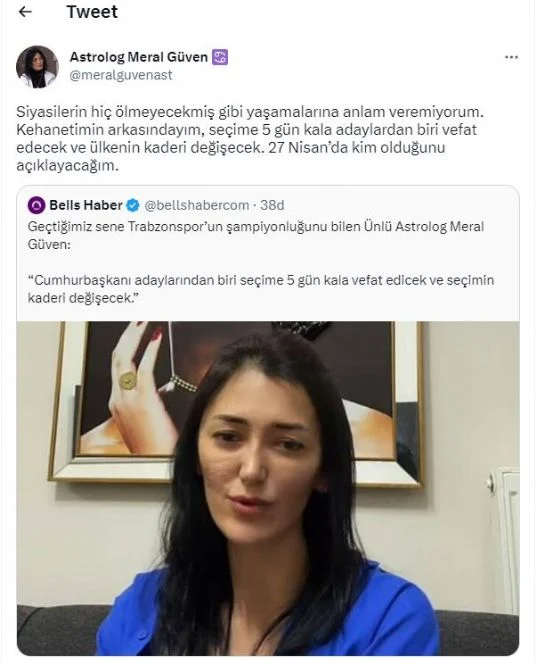
Task: Click the quoted Cumhurbaşkanı adaylarından prediction text
Action: tap(261, 289)
